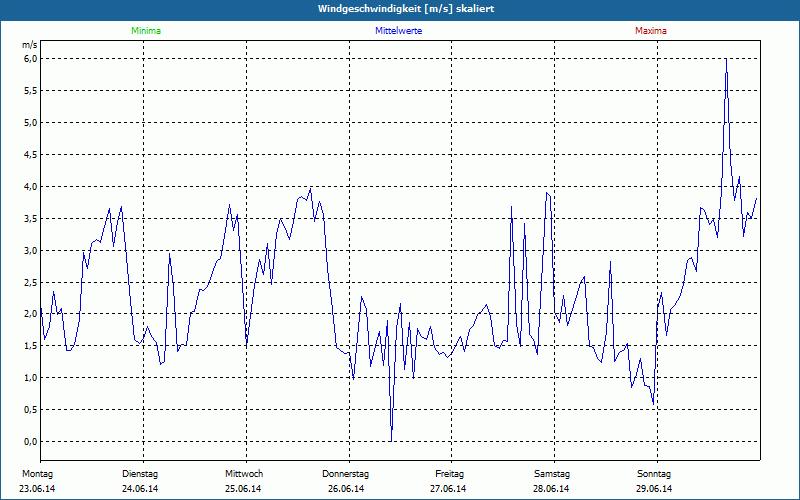800x500 pixels.
Task: Click the Montag day label
Action: (37, 474)
